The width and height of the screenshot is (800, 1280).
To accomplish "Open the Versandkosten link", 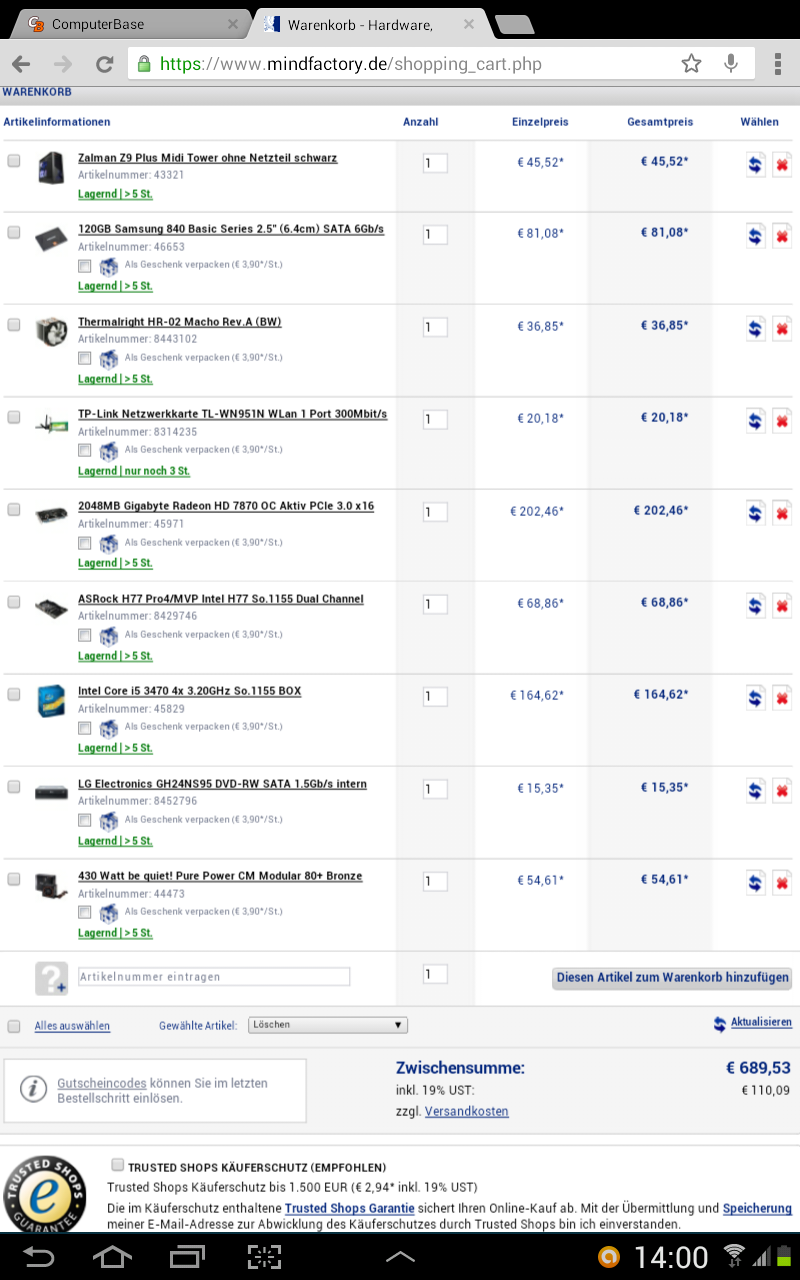I will 467,1111.
